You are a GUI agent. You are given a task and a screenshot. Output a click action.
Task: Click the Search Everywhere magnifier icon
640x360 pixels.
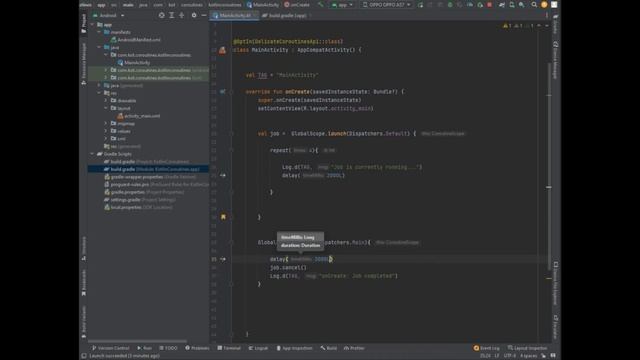[x=534, y=5]
